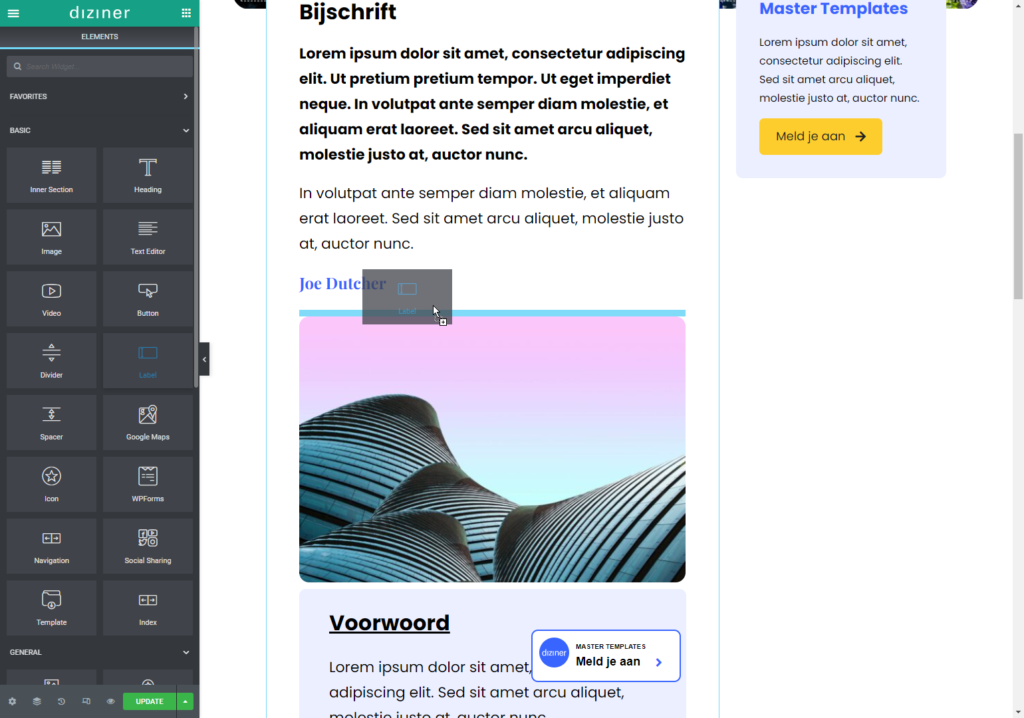Viewport: 1024px width, 718px height.
Task: Toggle responsive mode in the bottom bar
Action: [x=86, y=701]
